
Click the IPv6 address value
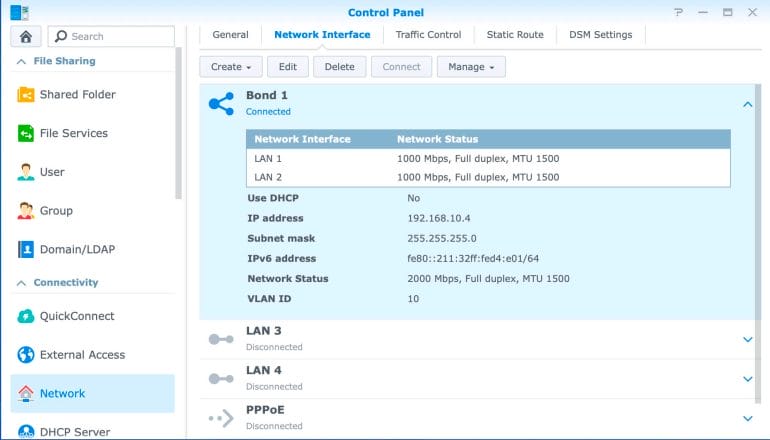[x=473, y=258]
